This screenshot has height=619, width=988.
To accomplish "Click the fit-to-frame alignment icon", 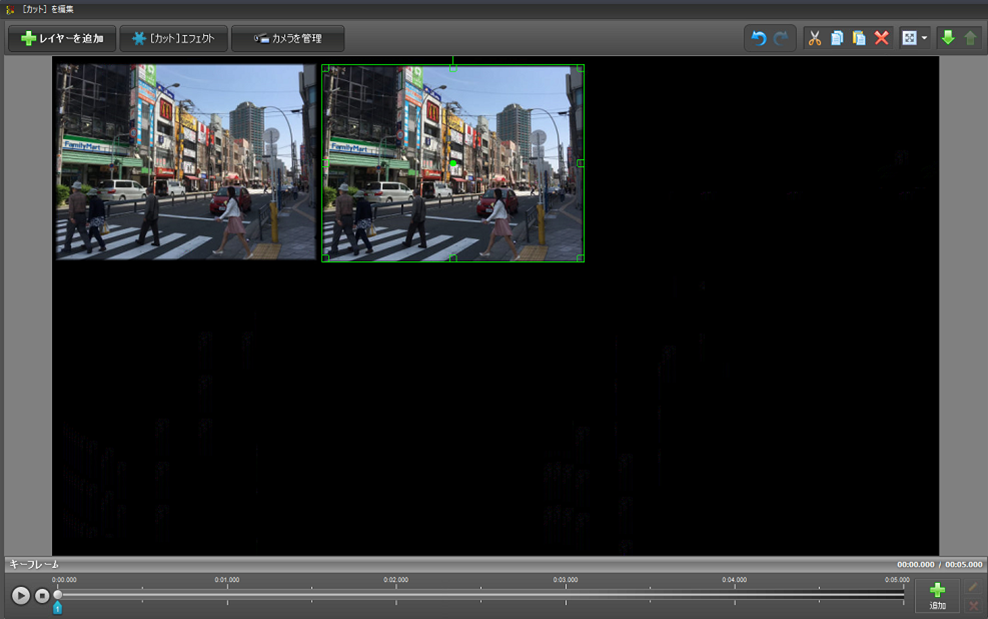I will pyautogui.click(x=909, y=39).
